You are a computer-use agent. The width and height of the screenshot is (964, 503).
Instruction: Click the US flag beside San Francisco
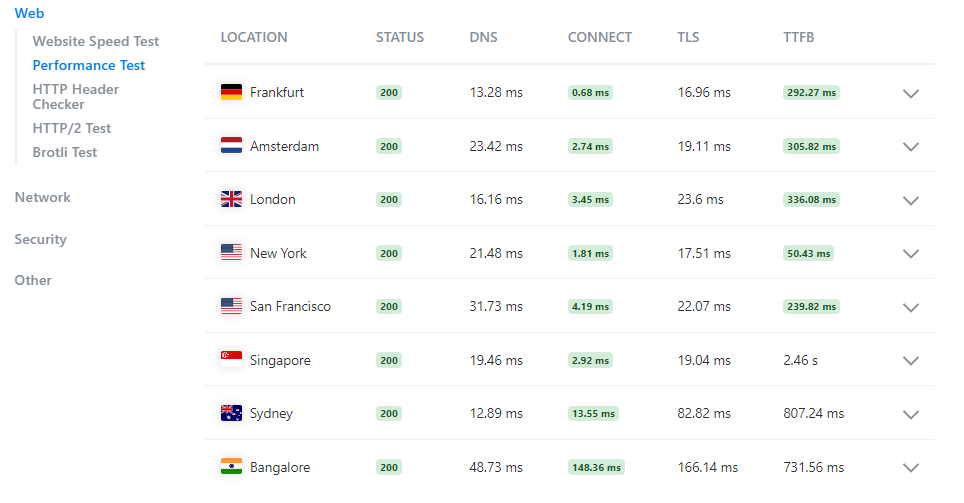231,306
